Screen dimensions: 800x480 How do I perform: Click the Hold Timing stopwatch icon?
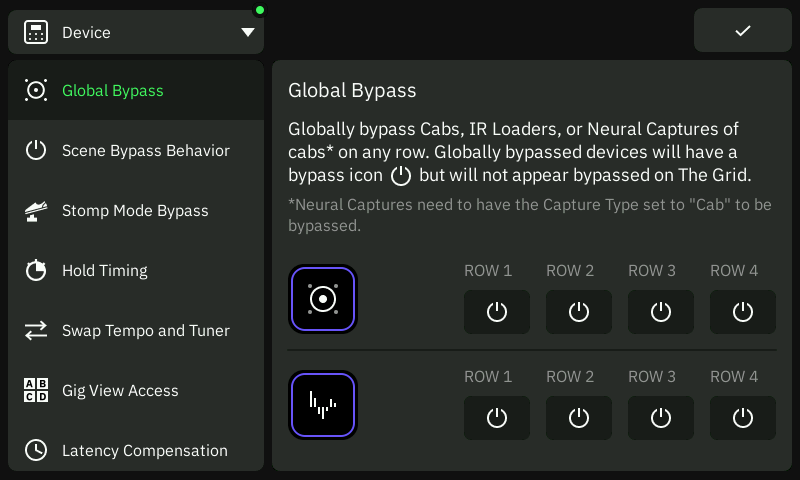[36, 270]
